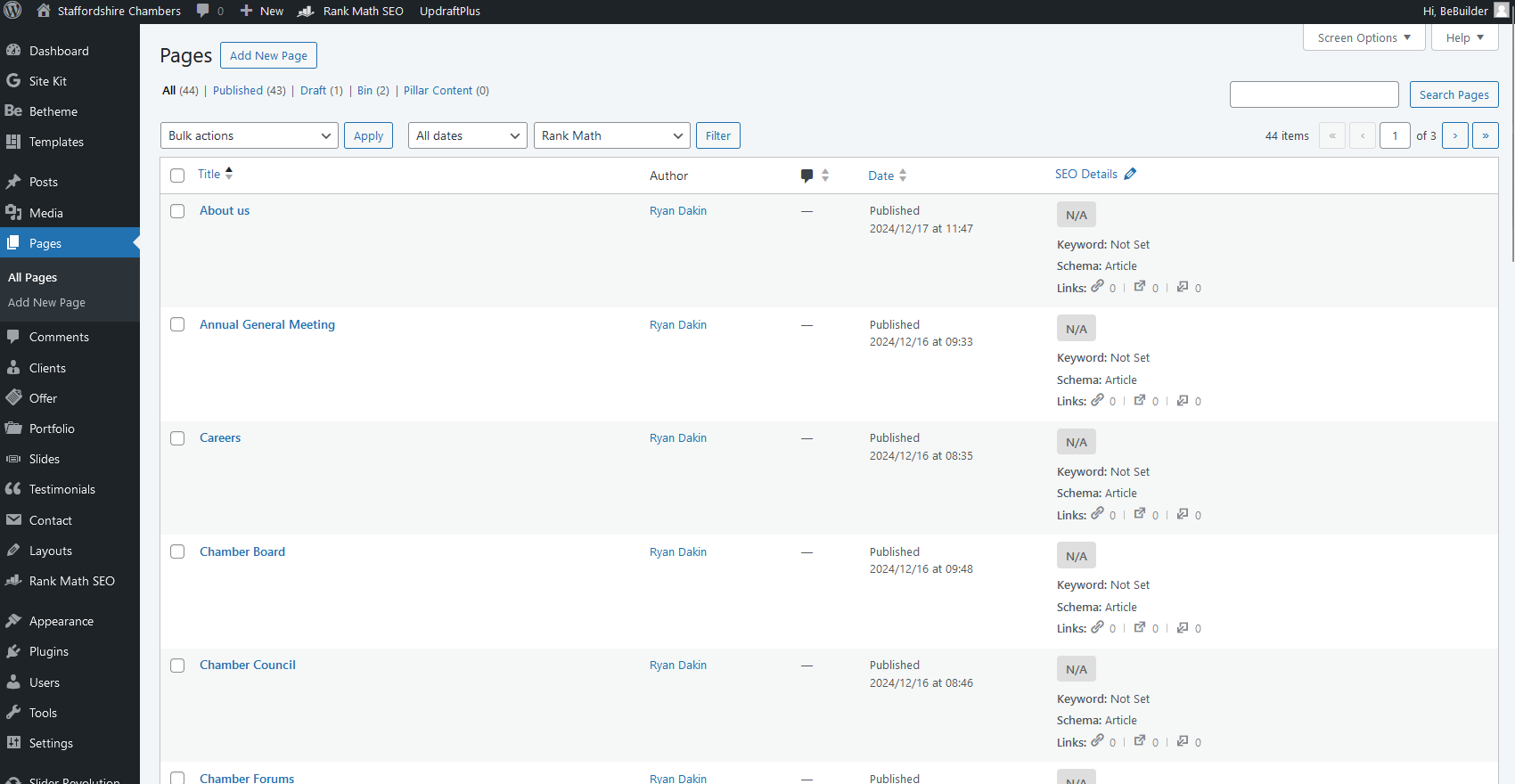Click the Portfolio folder icon
This screenshot has width=1515, height=784.
(x=13, y=429)
